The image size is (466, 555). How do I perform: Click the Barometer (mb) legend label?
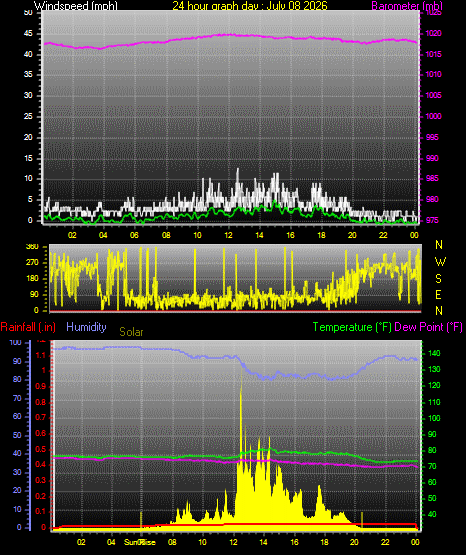(407, 6)
